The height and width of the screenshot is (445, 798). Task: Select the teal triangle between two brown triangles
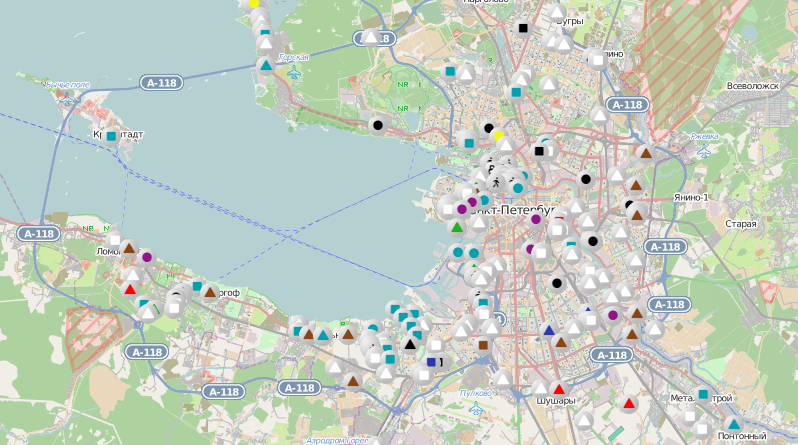(x=323, y=335)
